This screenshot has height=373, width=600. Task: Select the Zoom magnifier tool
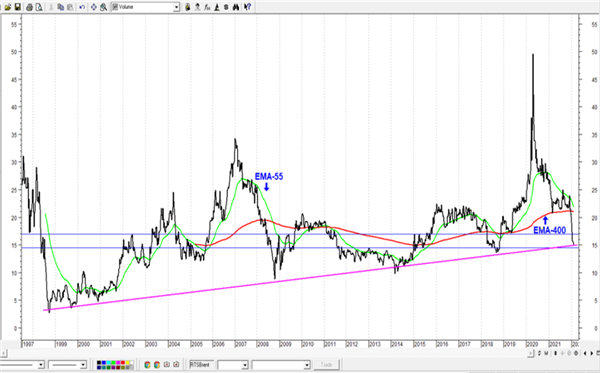[103, 7]
